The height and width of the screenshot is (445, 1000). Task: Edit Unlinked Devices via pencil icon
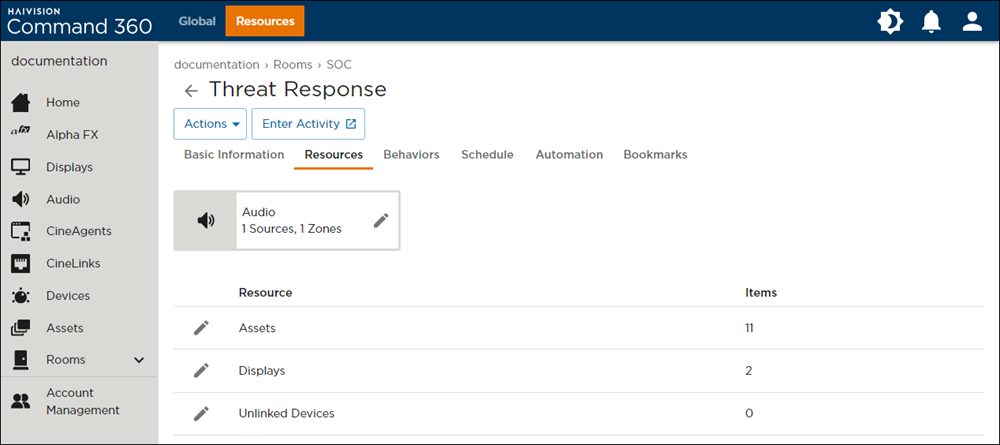click(201, 413)
